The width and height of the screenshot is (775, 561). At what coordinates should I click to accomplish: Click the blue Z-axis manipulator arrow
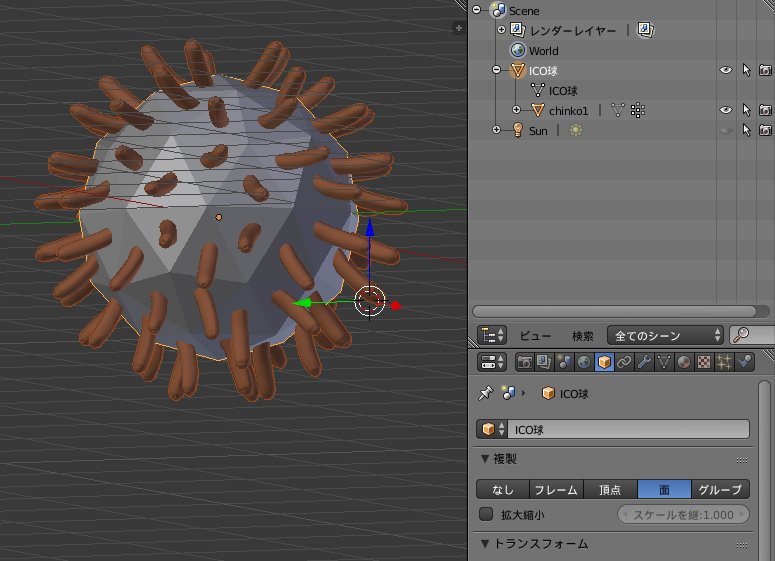point(369,228)
